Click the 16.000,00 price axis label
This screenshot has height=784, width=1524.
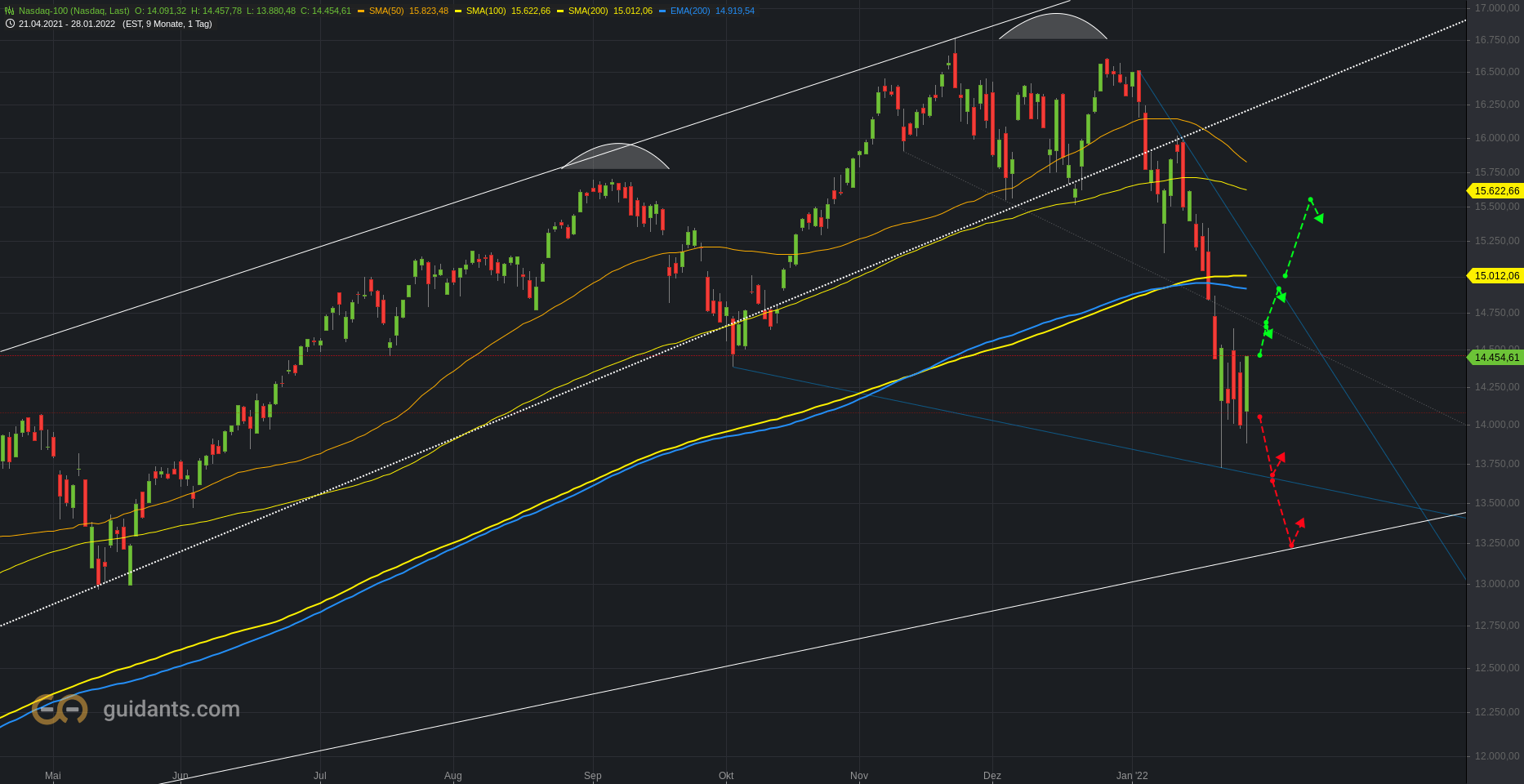1497,138
